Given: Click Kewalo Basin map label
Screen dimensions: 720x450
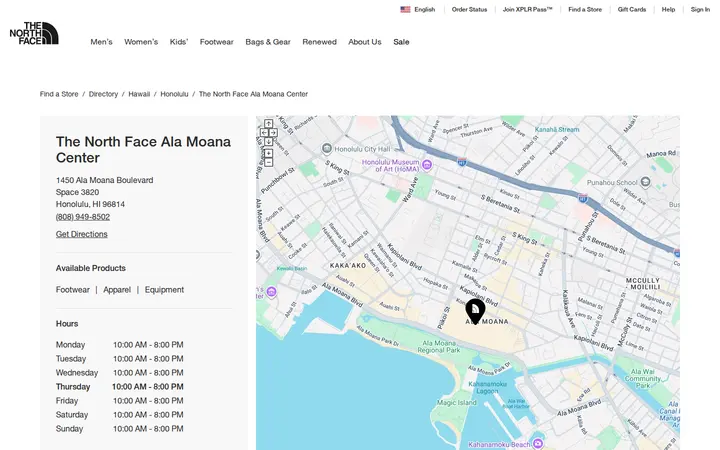Looking at the screenshot, I should tap(292, 269).
